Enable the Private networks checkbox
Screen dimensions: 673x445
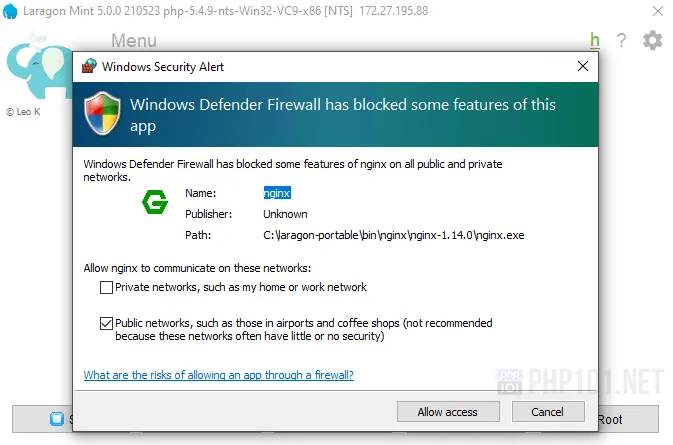coord(107,288)
